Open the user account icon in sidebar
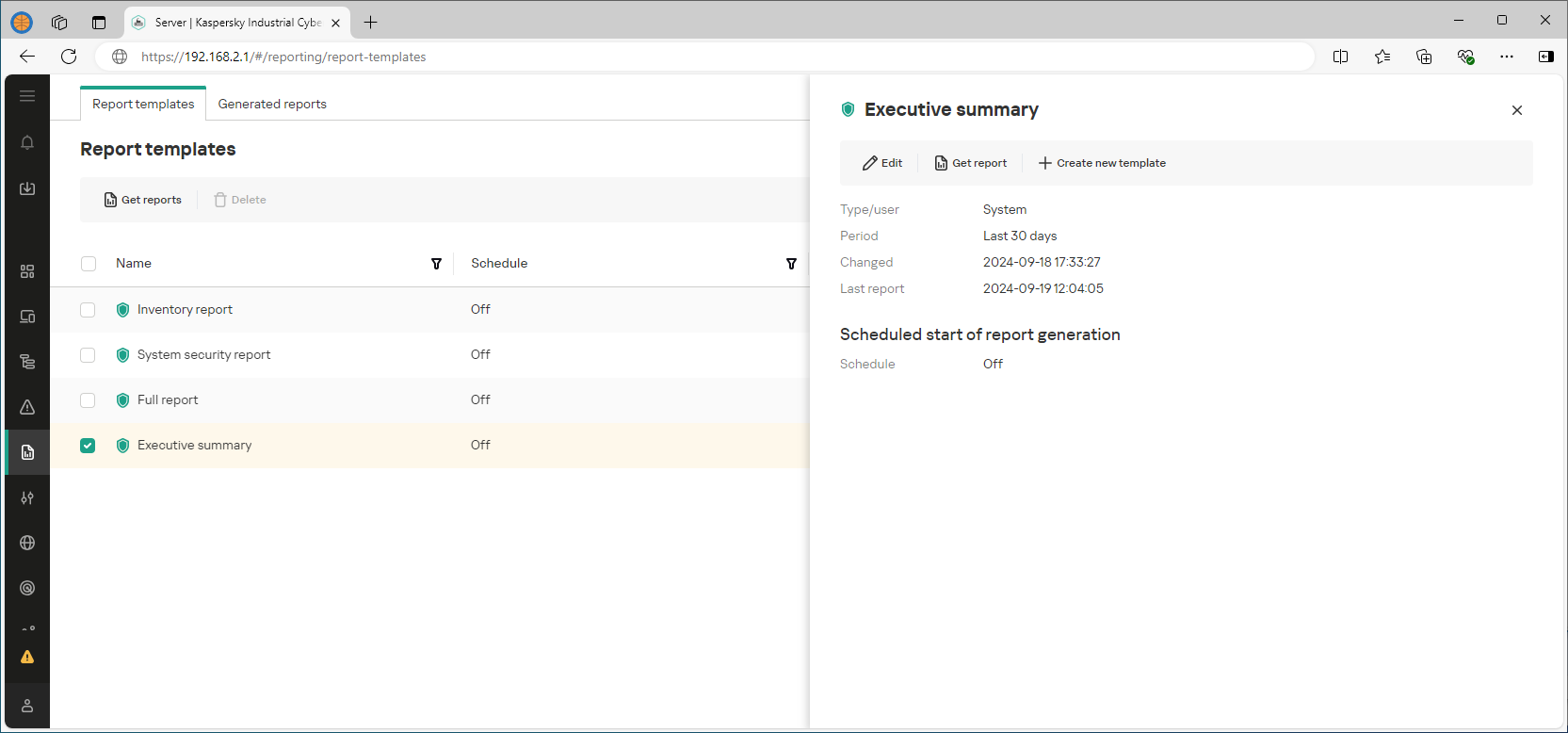This screenshot has height=733, width=1568. coord(27,706)
